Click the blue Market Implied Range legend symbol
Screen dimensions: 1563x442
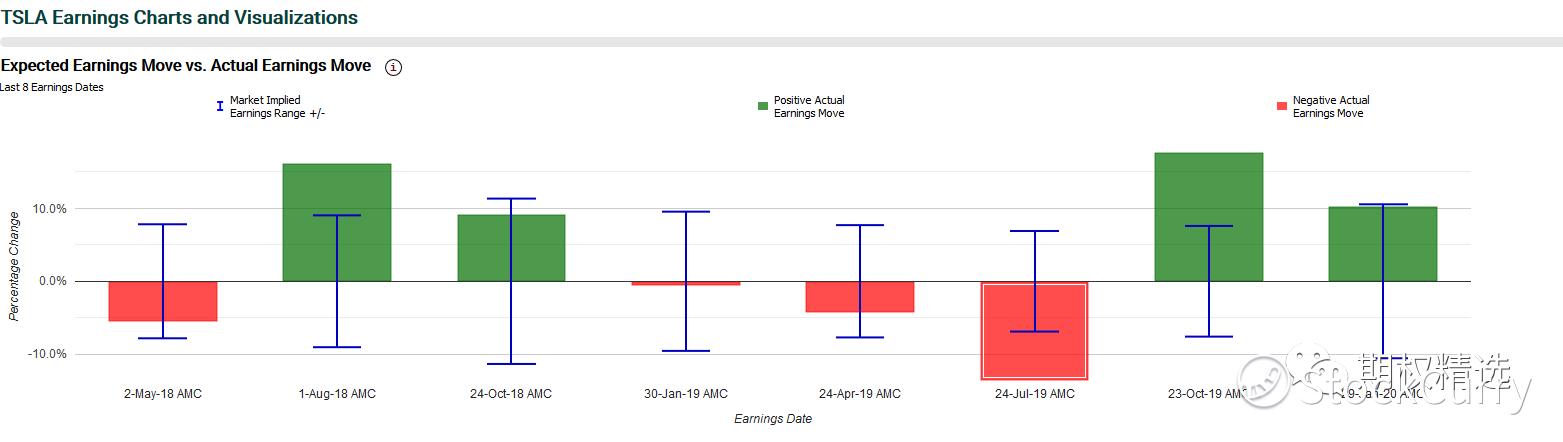tap(220, 106)
